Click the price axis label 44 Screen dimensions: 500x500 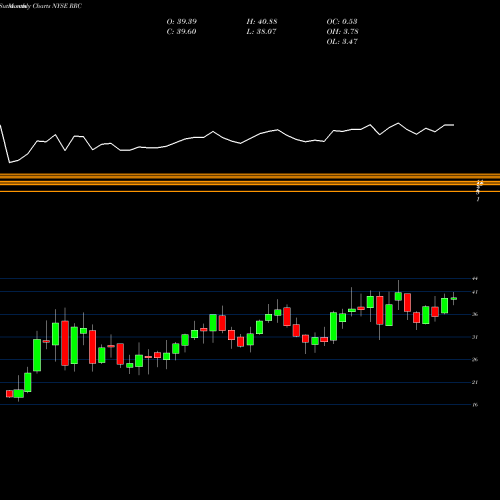point(475,278)
